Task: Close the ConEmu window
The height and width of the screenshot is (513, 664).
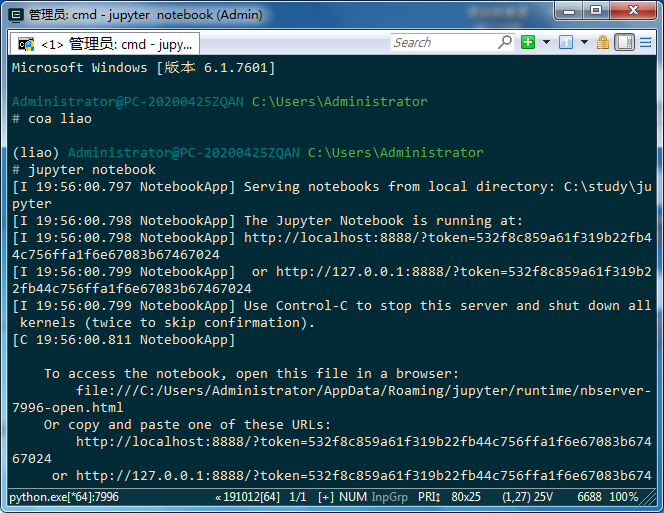Action: pos(633,11)
